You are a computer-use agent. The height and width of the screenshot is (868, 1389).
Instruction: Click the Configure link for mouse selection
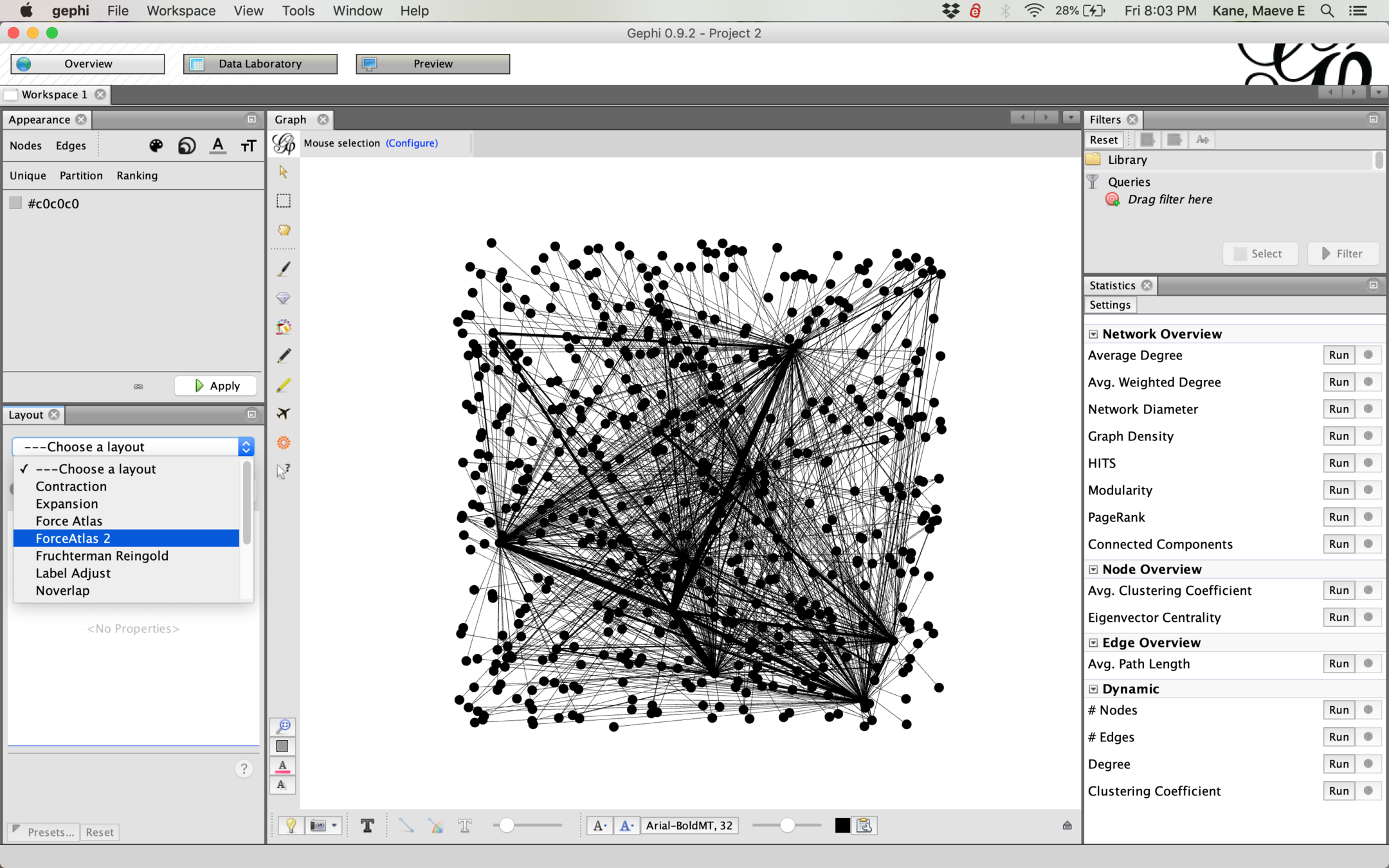click(412, 143)
